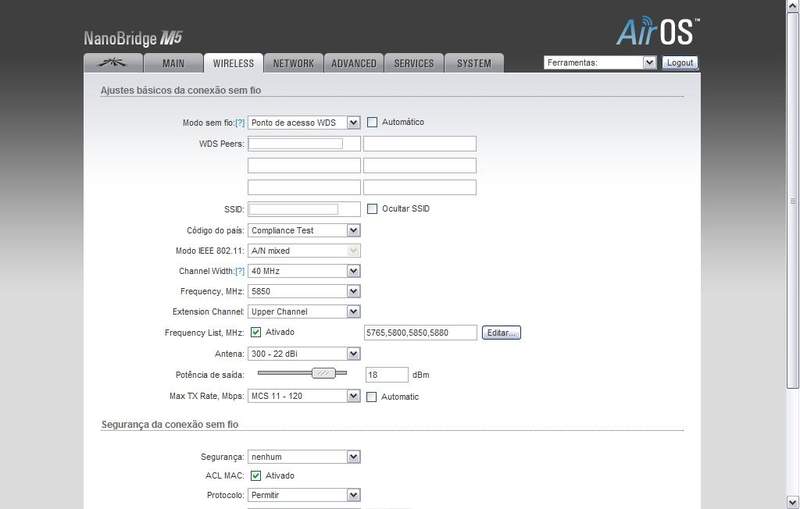Select the WIRELESS tab
Viewport: 800px width, 509px height.
tap(233, 63)
